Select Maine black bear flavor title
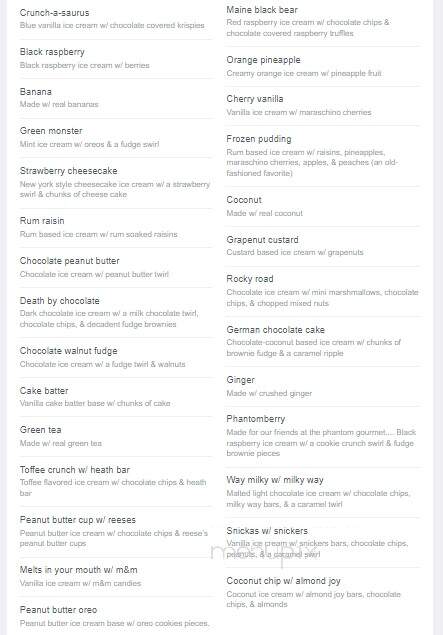The height and width of the screenshot is (635, 443). (x=262, y=10)
